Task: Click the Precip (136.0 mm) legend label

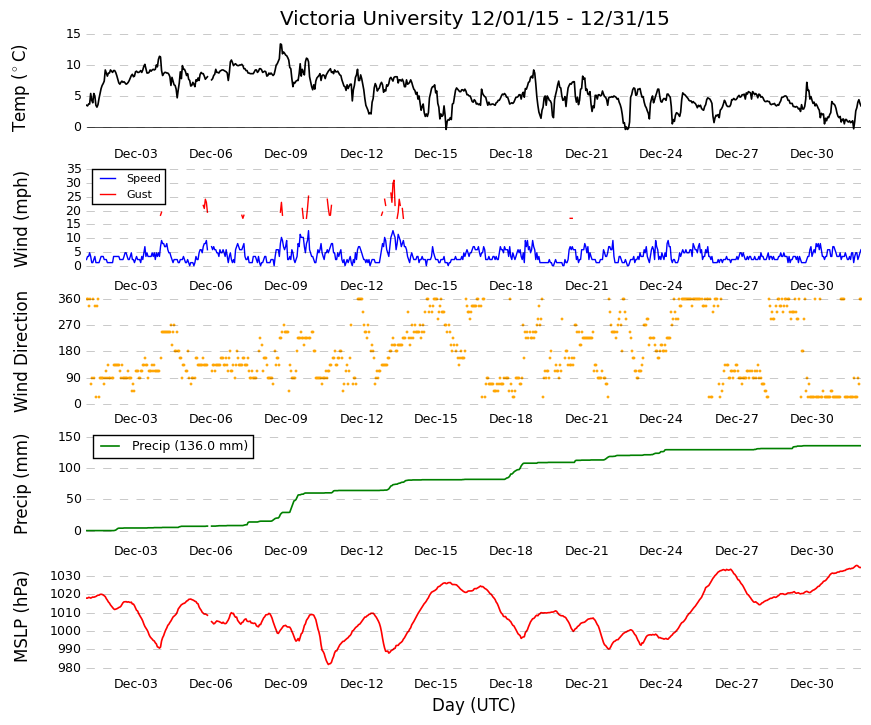Action: pyautogui.click(x=190, y=446)
